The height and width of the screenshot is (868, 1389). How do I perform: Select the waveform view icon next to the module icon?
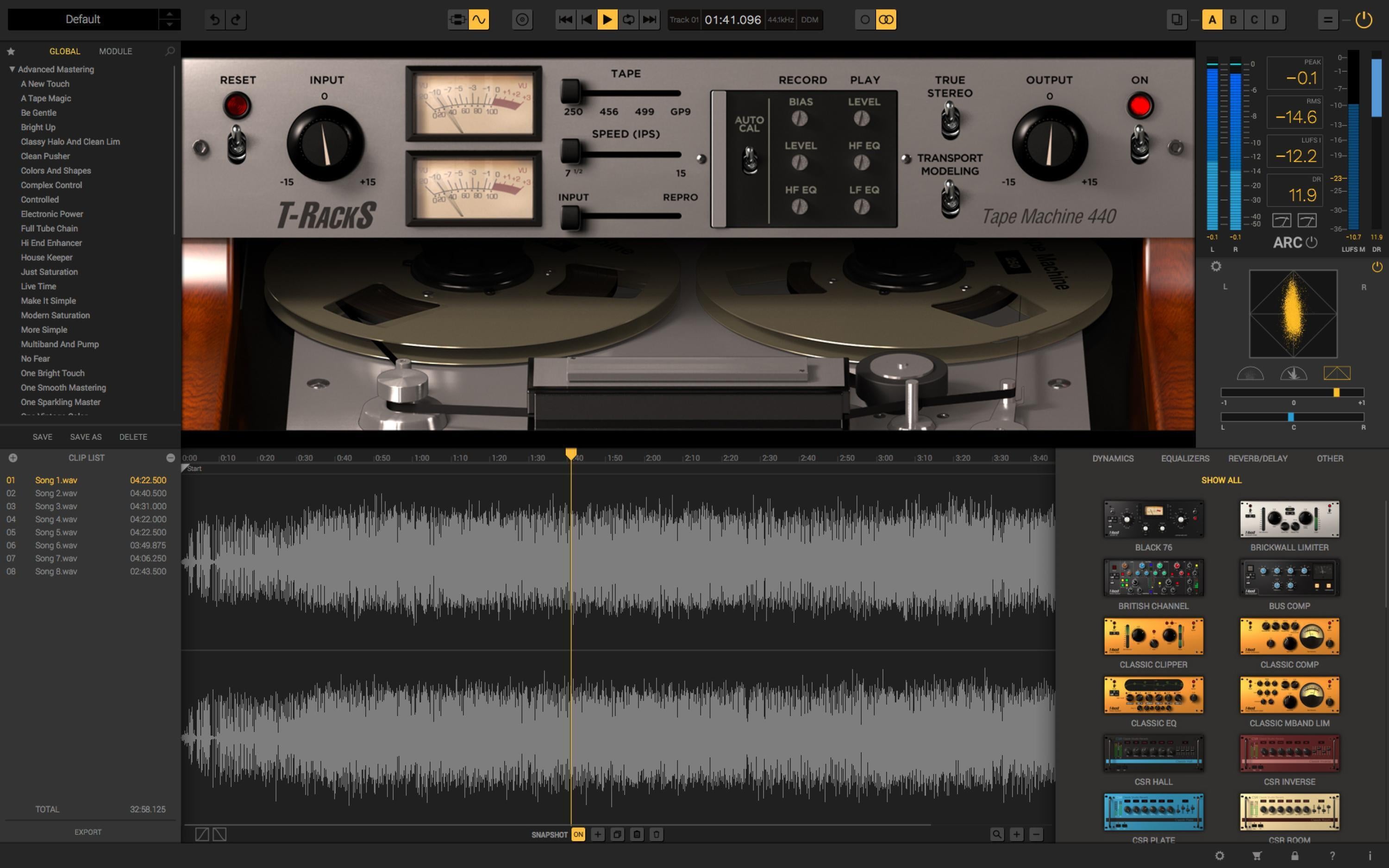coord(480,19)
